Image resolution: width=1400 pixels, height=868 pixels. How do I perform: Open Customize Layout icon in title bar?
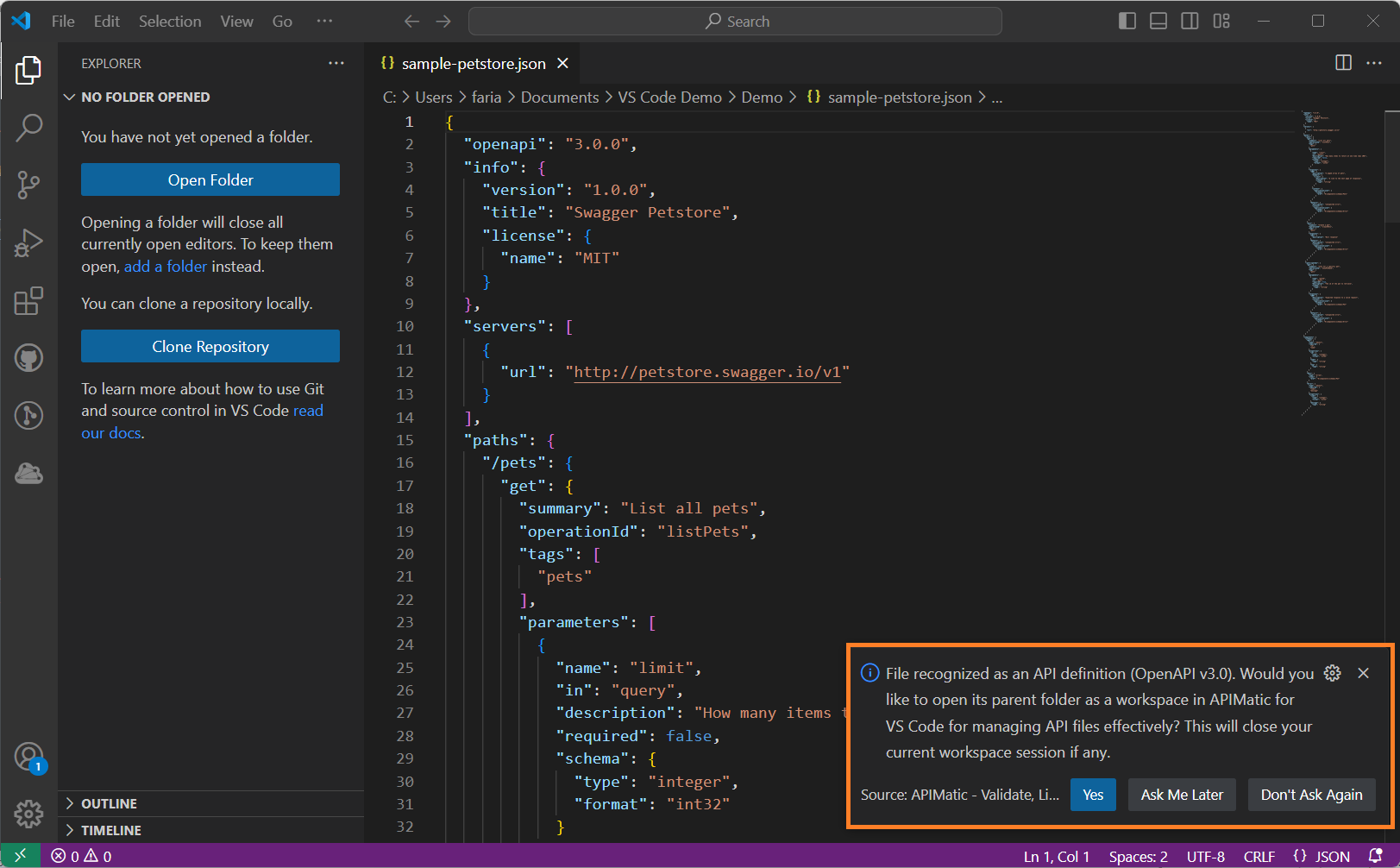(1221, 21)
